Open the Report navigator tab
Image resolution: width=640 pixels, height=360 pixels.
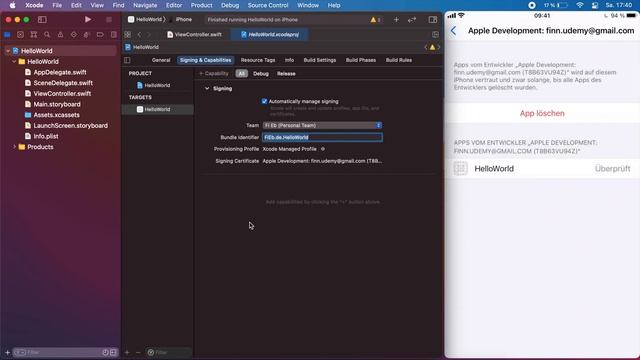(113, 35)
